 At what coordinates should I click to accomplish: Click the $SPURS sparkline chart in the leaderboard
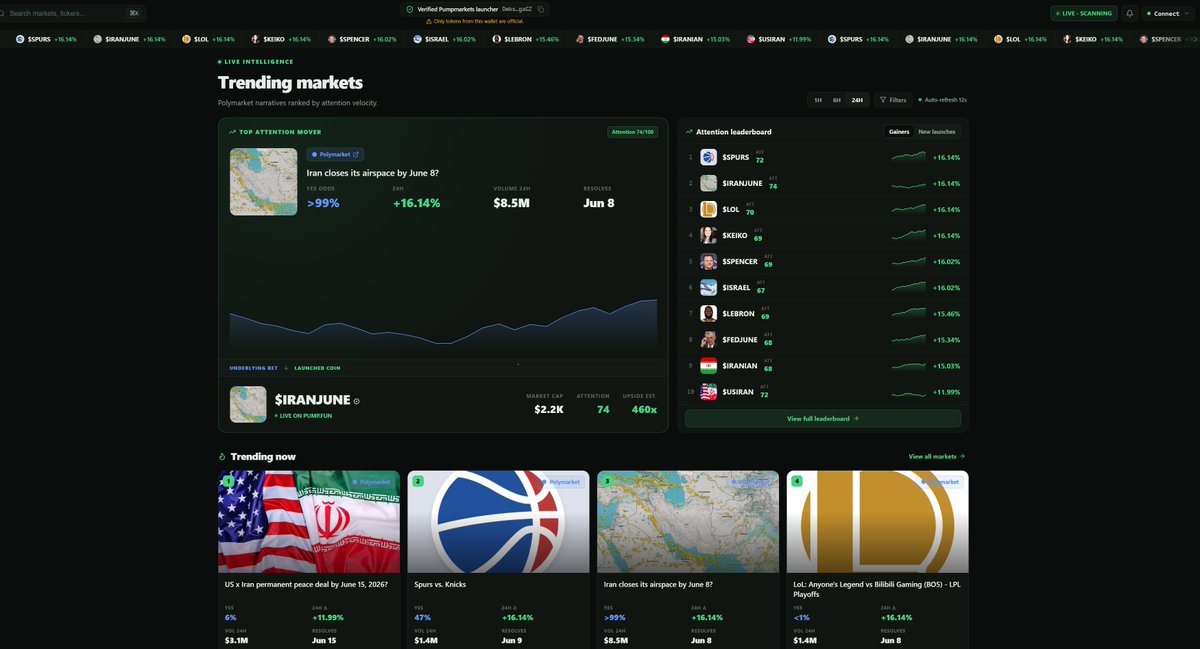pyautogui.click(x=909, y=157)
